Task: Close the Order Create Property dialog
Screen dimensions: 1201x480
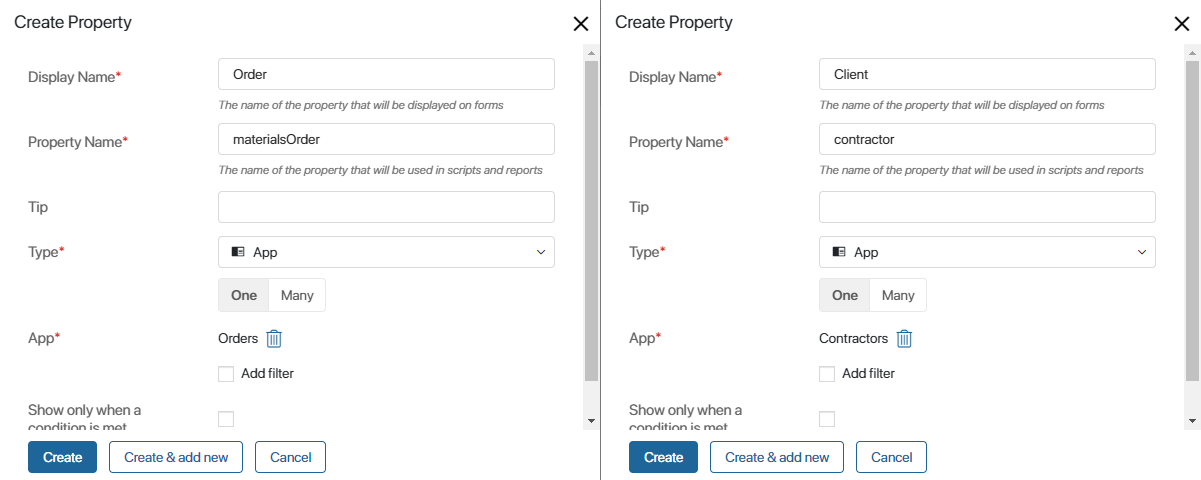Action: coord(580,24)
